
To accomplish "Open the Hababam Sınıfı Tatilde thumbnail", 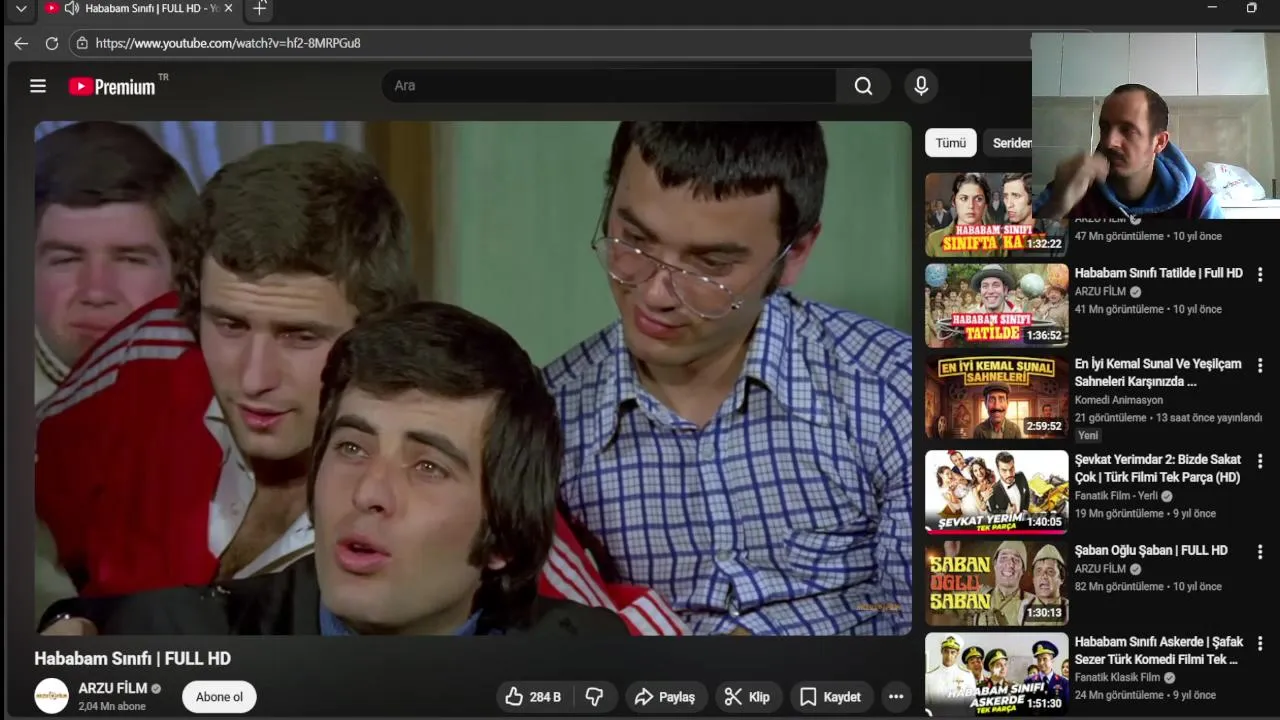I will coord(996,305).
